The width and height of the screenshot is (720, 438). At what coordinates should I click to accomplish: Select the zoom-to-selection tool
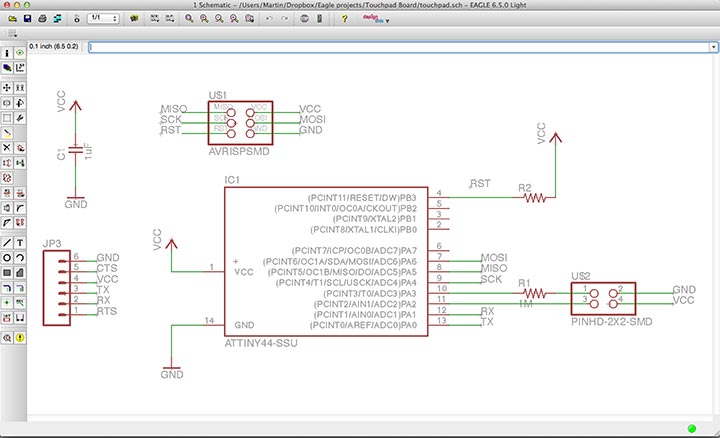pos(249,19)
